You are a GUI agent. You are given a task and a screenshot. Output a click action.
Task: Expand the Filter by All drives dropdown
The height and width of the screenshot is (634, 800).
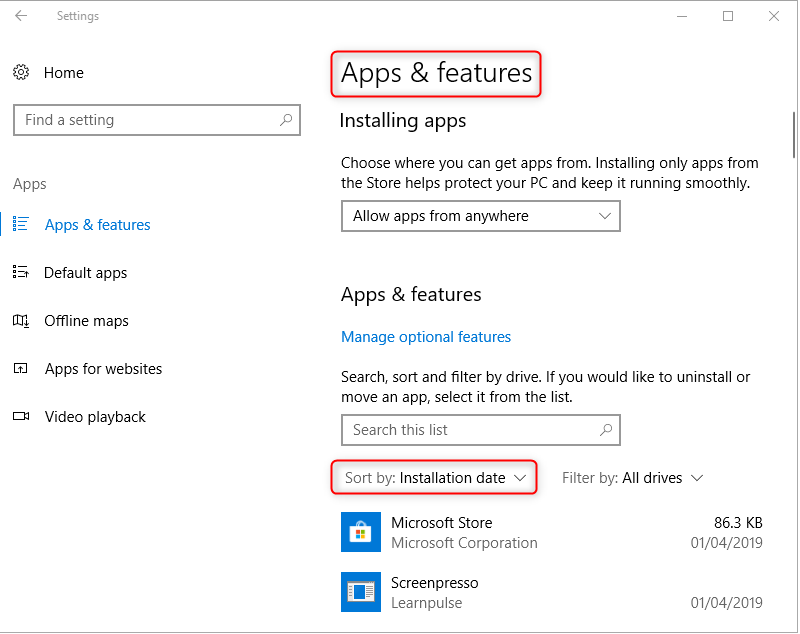coord(632,478)
